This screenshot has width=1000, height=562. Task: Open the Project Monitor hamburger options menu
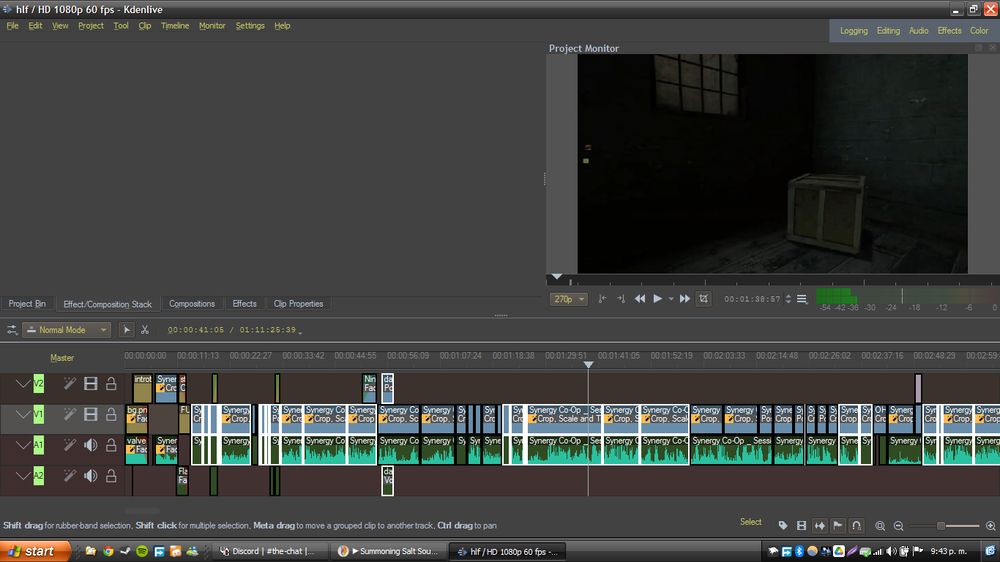pyautogui.click(x=802, y=299)
